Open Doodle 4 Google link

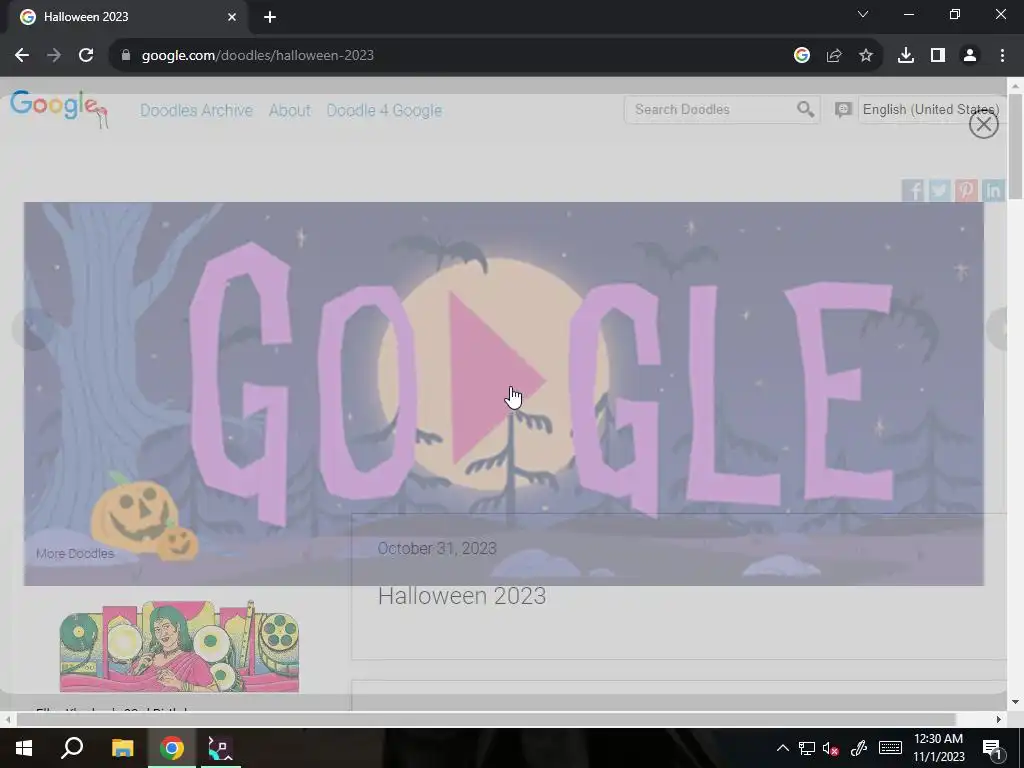tap(384, 110)
